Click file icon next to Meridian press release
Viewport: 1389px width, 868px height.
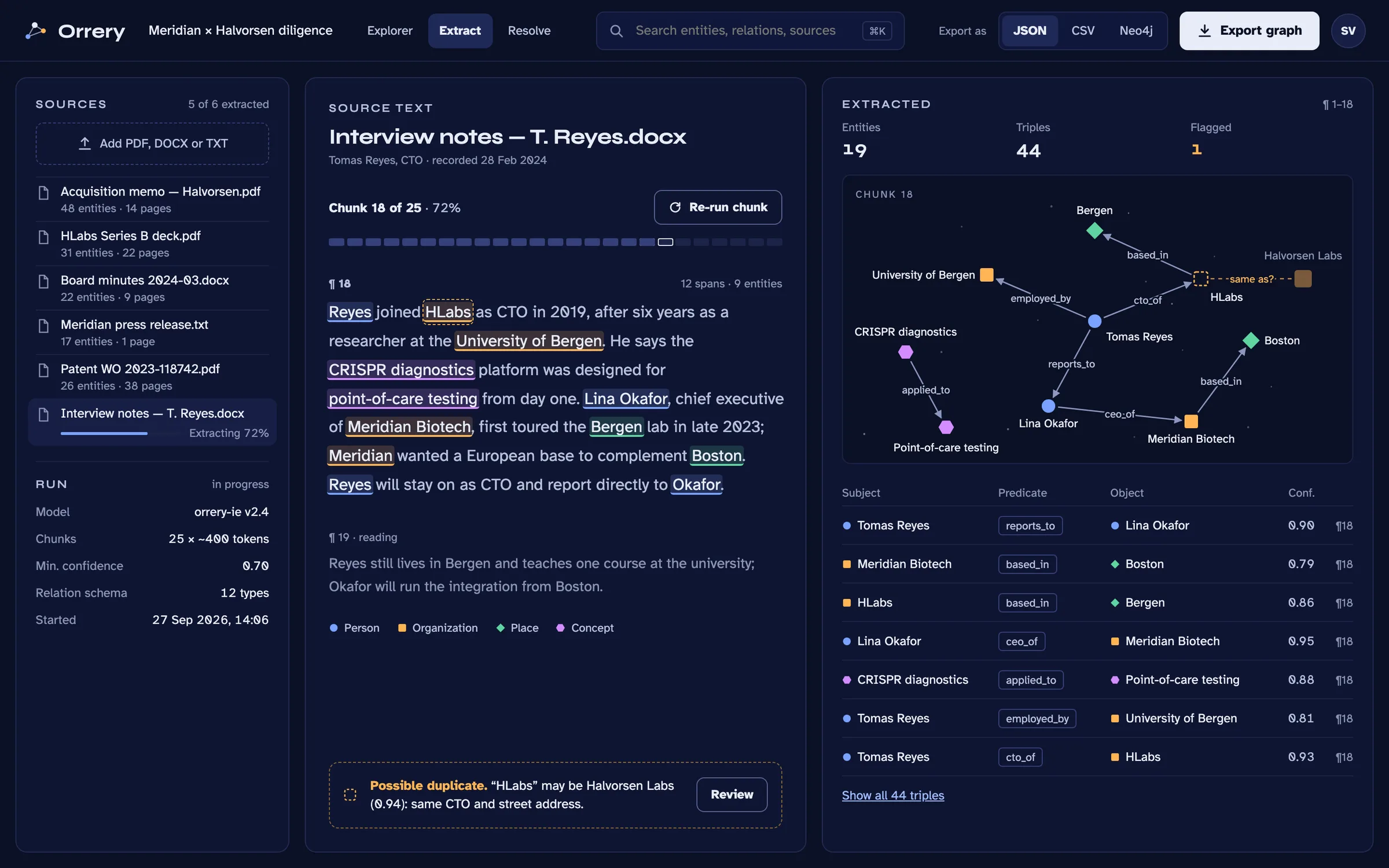(43, 326)
